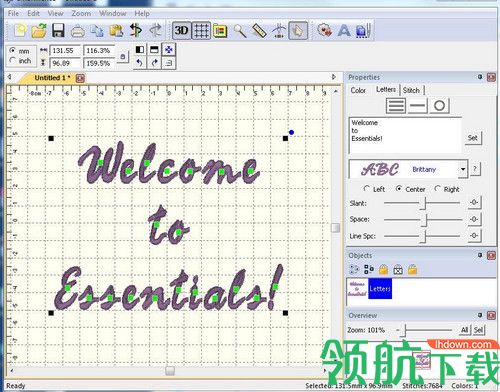The image size is (500, 392).
Task: Open the Help menu
Action: pyautogui.click(x=142, y=13)
